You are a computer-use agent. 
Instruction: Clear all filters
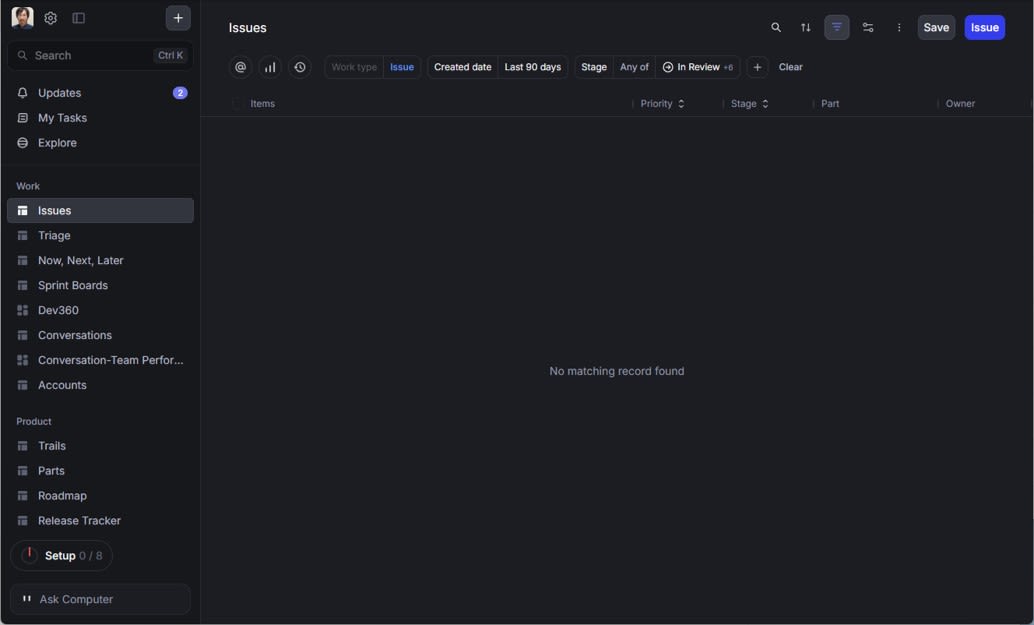pyautogui.click(x=791, y=67)
